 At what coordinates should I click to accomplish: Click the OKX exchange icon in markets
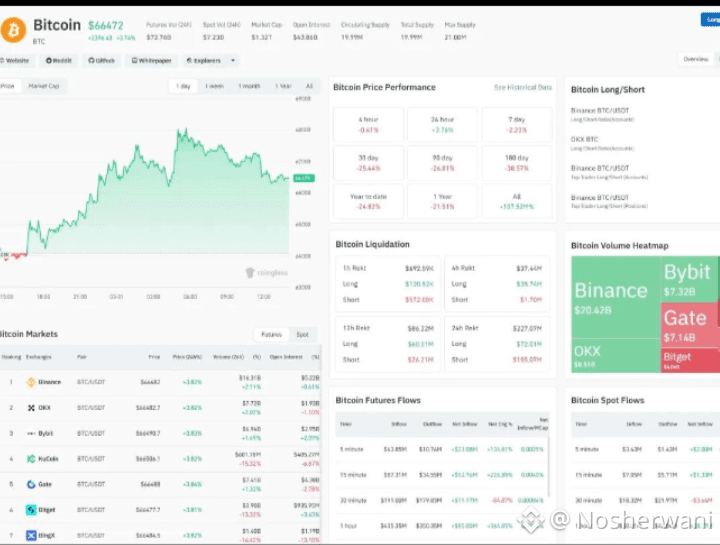tap(31, 408)
